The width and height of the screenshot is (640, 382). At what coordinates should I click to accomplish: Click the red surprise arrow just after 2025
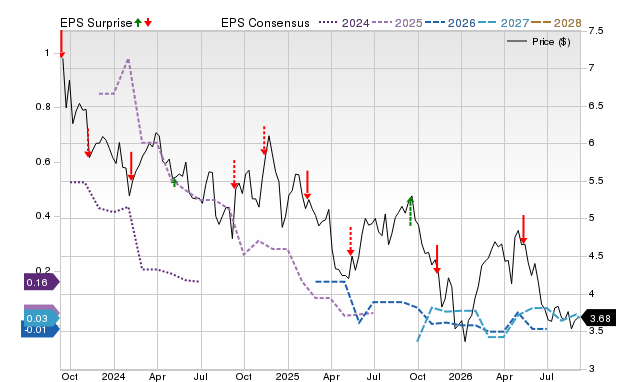pyautogui.click(x=307, y=185)
